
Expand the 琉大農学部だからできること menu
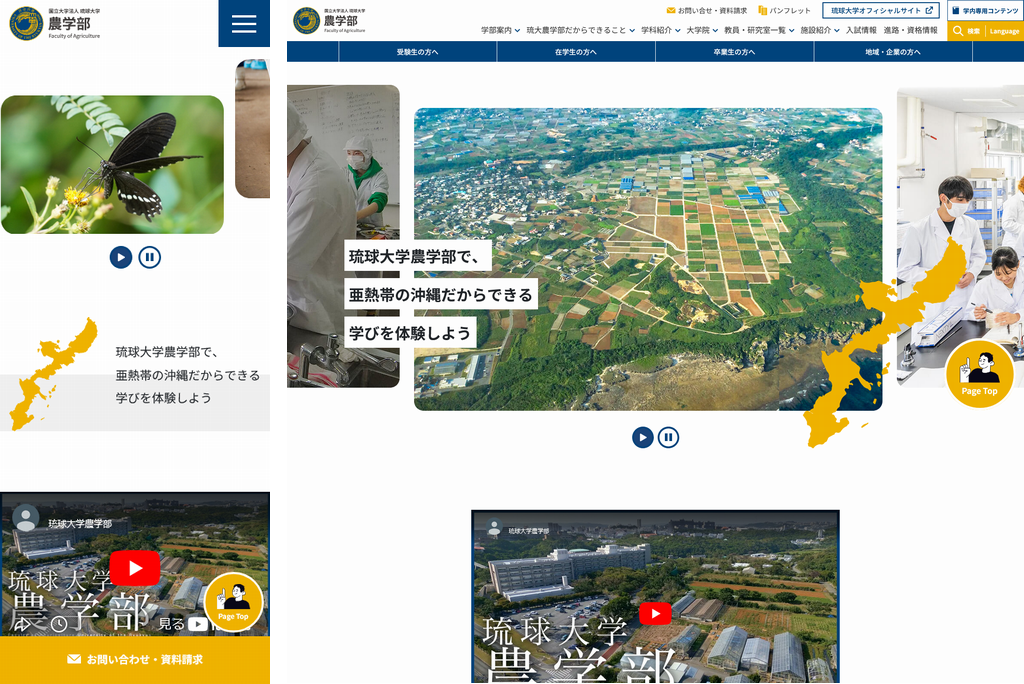[581, 30]
